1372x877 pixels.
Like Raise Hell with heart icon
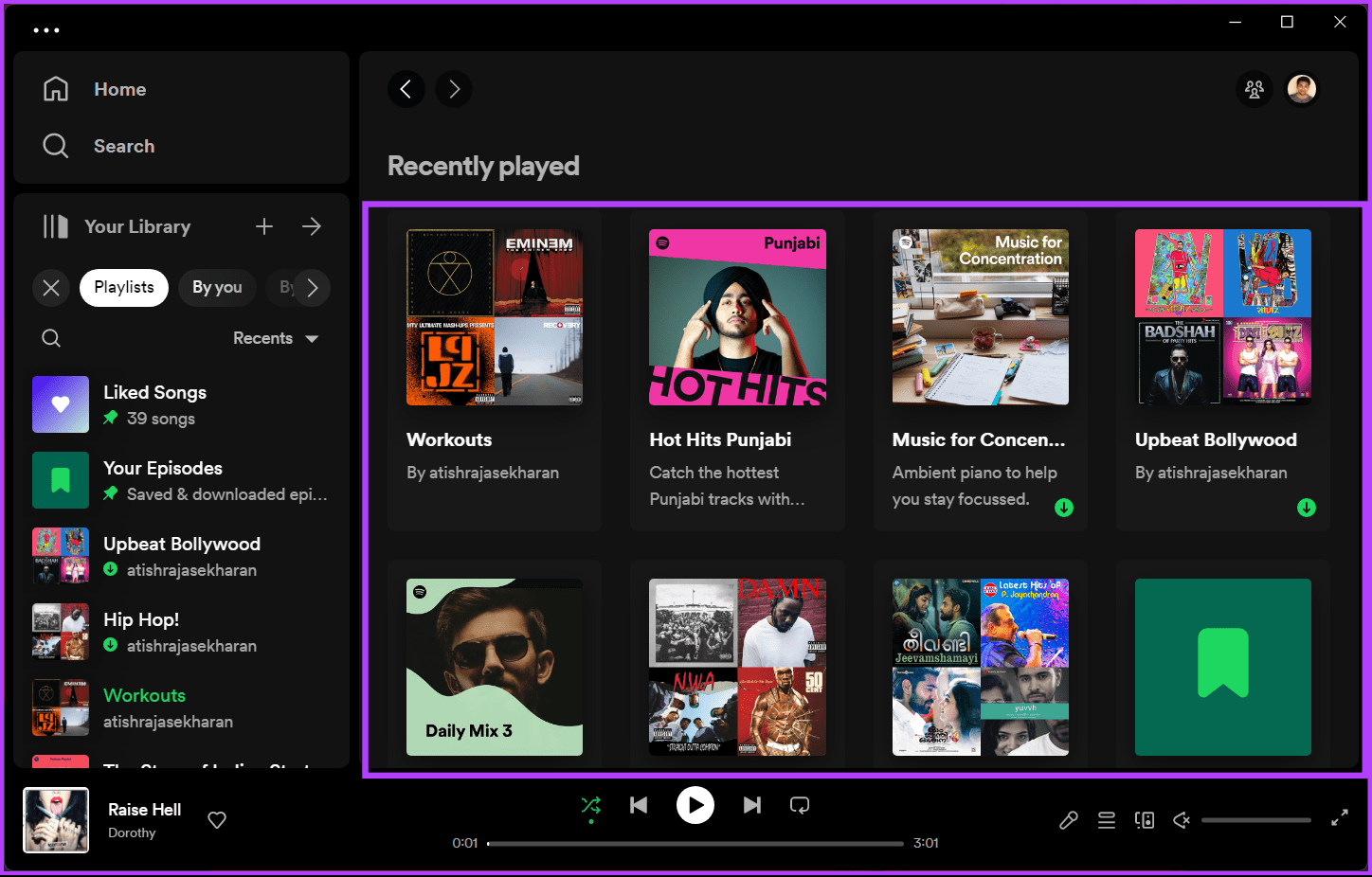[x=217, y=820]
